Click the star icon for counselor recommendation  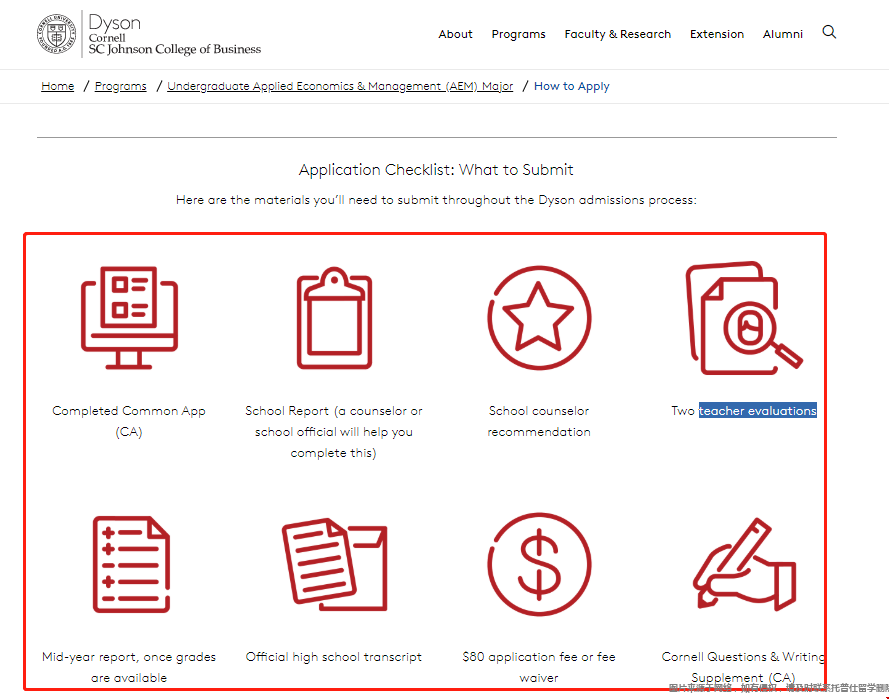539,317
